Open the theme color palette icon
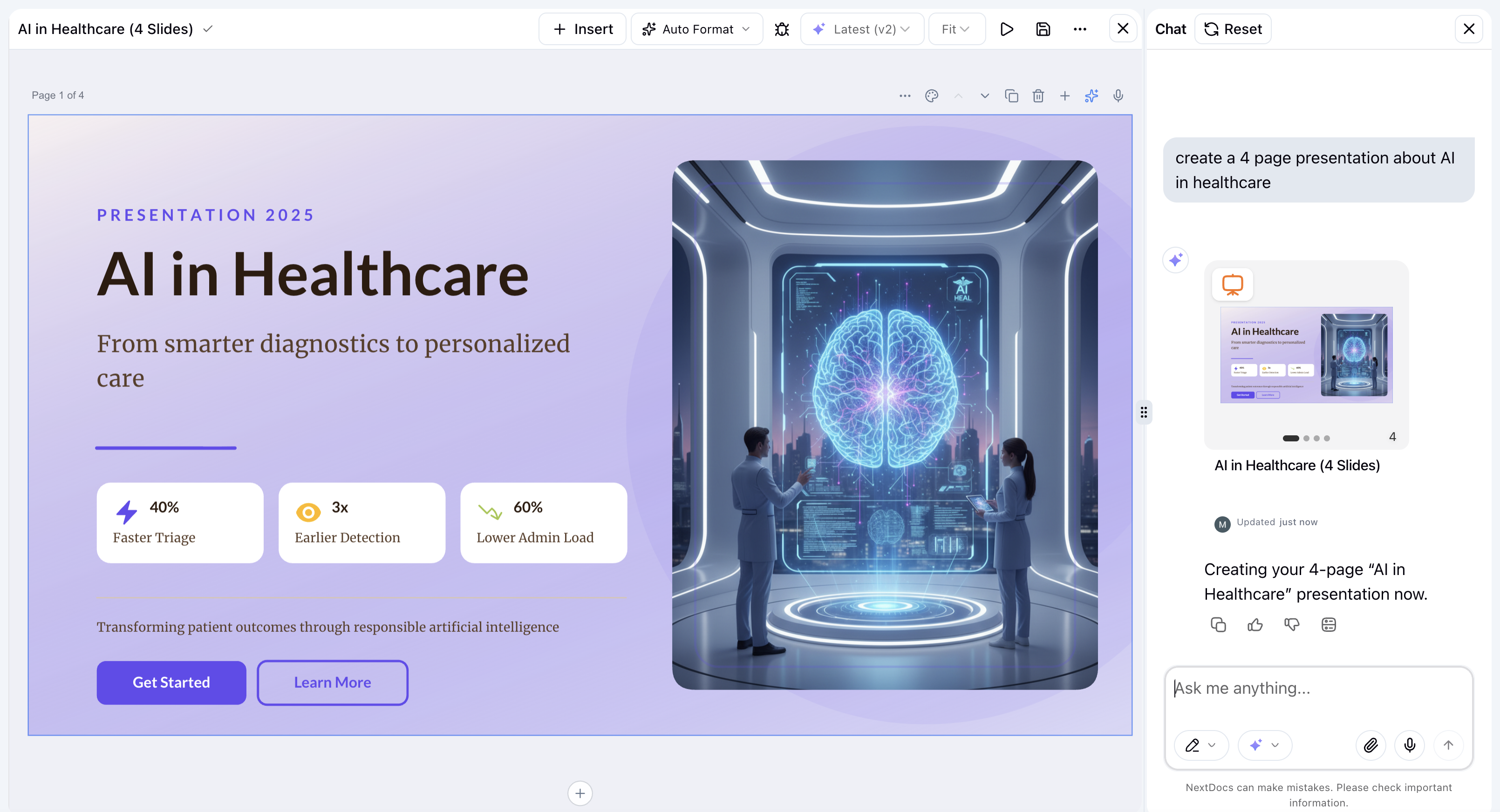1500x812 pixels. (931, 95)
